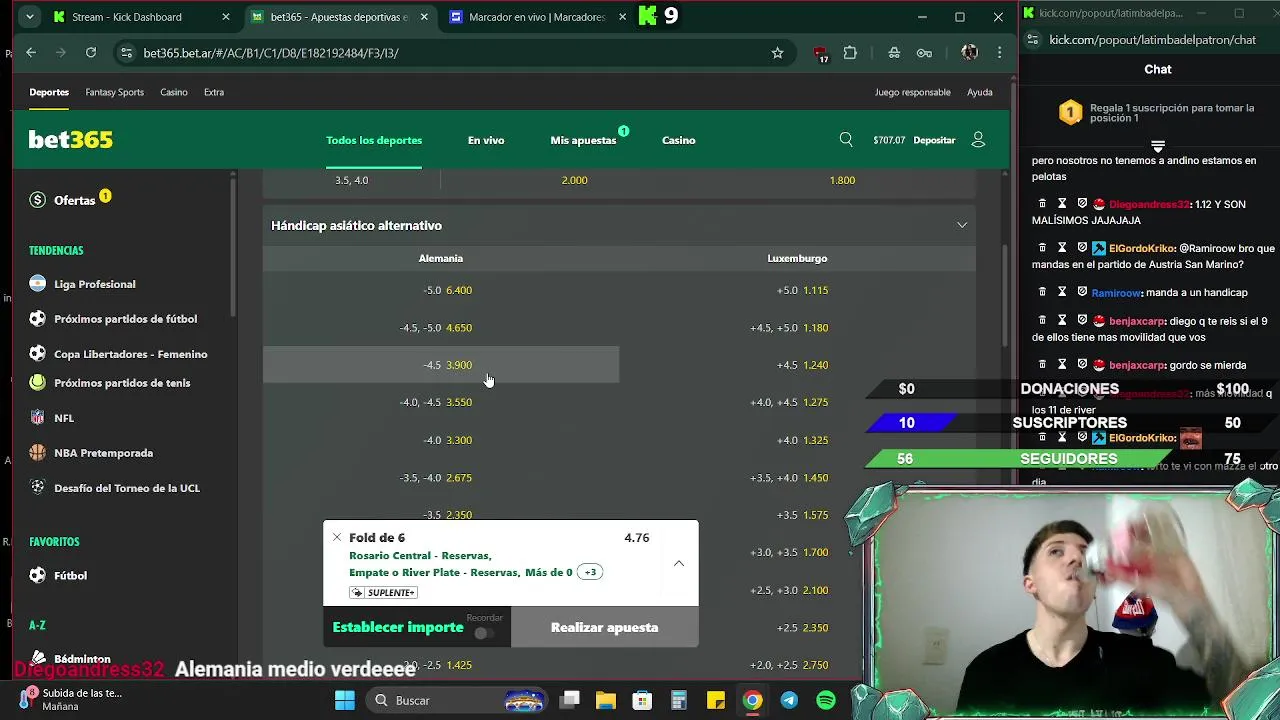
Task: Switch to Marcador en vivo browser tab
Action: click(x=537, y=17)
